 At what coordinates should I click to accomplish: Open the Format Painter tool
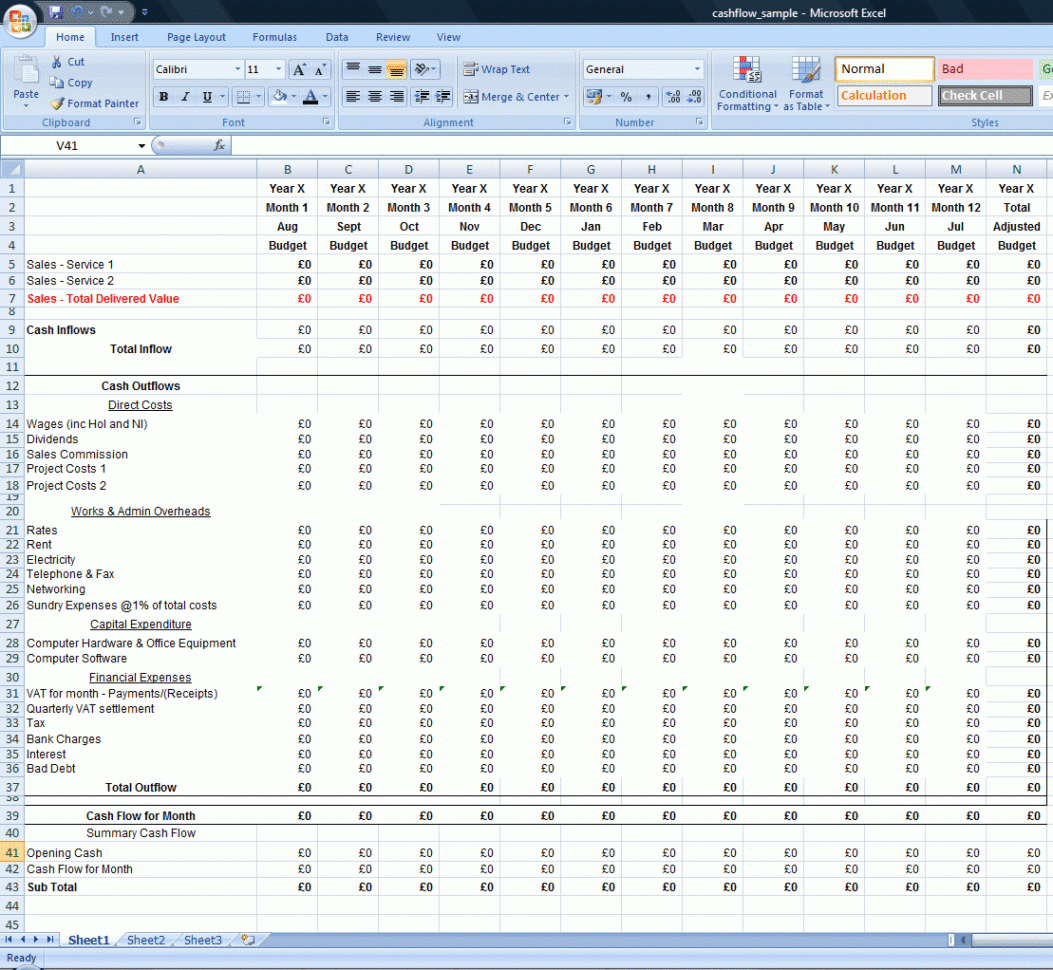click(x=94, y=103)
